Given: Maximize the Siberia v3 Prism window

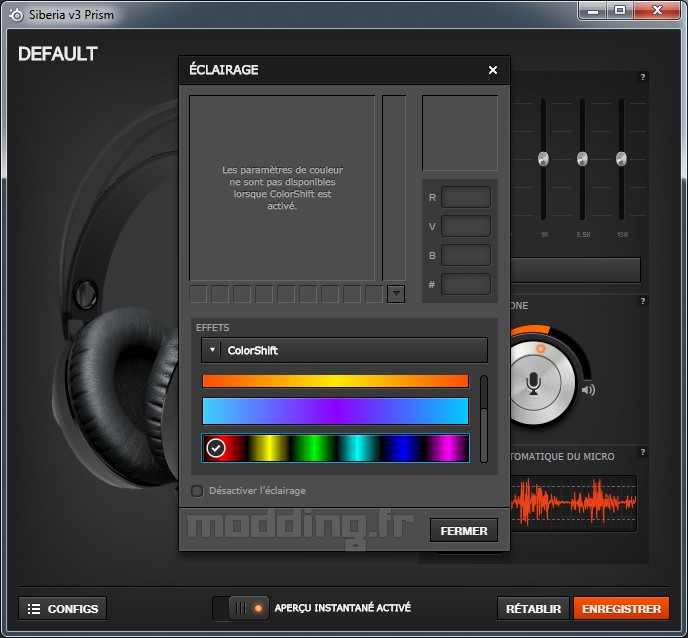Looking at the screenshot, I should (620, 11).
